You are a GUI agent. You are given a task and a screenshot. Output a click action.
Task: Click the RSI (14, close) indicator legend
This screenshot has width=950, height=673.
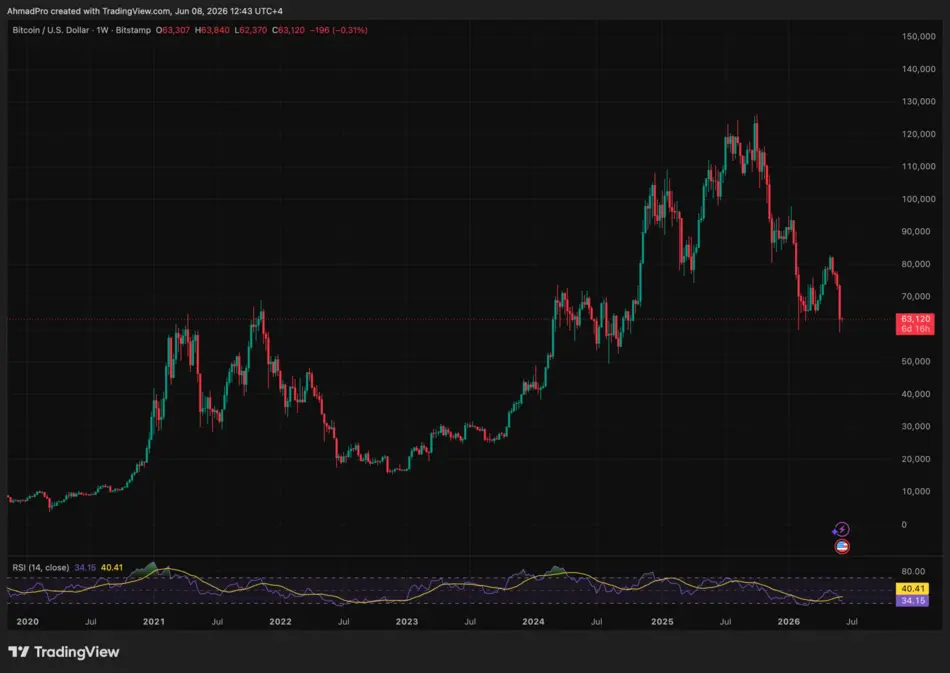click(x=41, y=568)
